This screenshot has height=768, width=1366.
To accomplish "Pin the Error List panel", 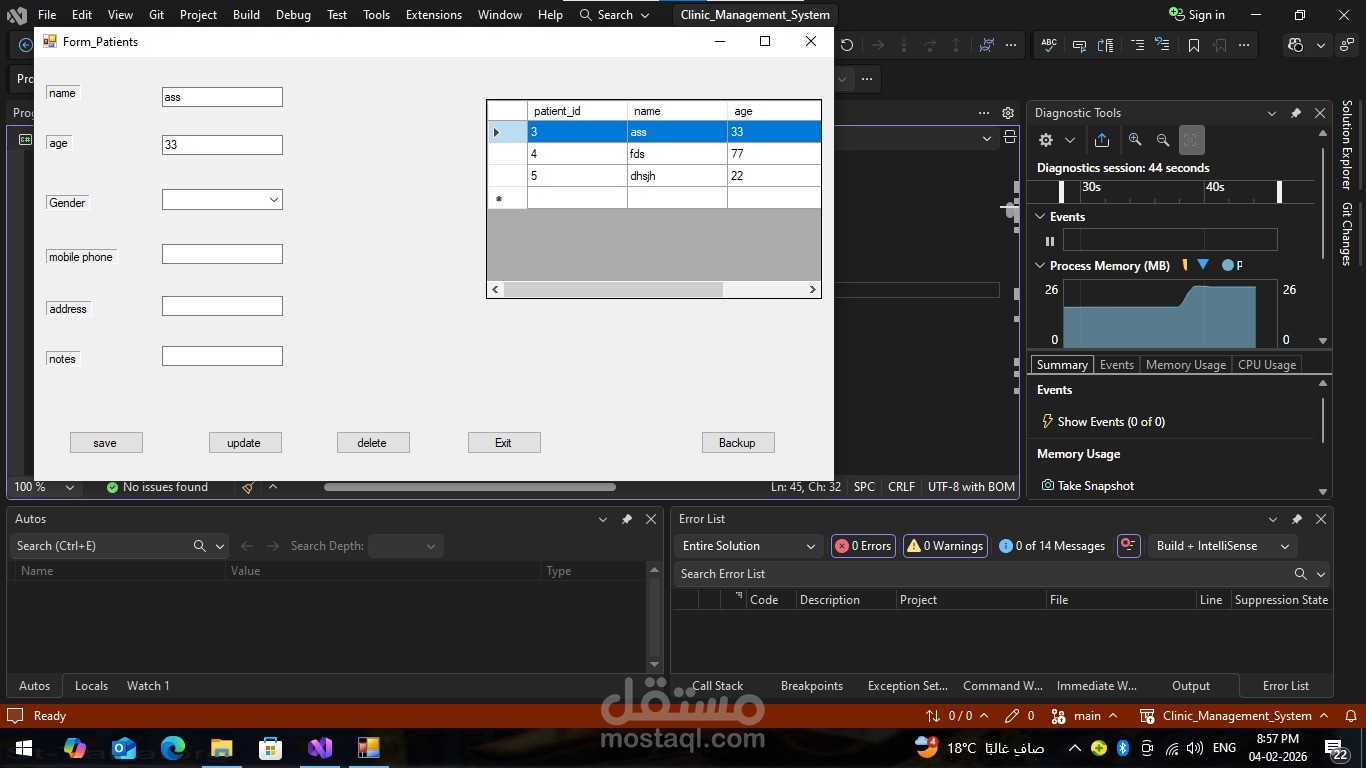I will click(x=1297, y=519).
